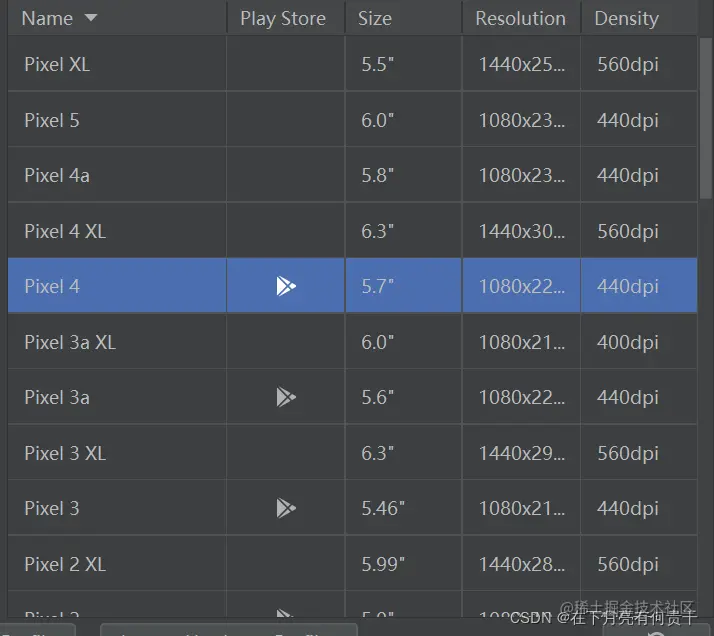Click the 1440x30... resolution cell

point(521,231)
